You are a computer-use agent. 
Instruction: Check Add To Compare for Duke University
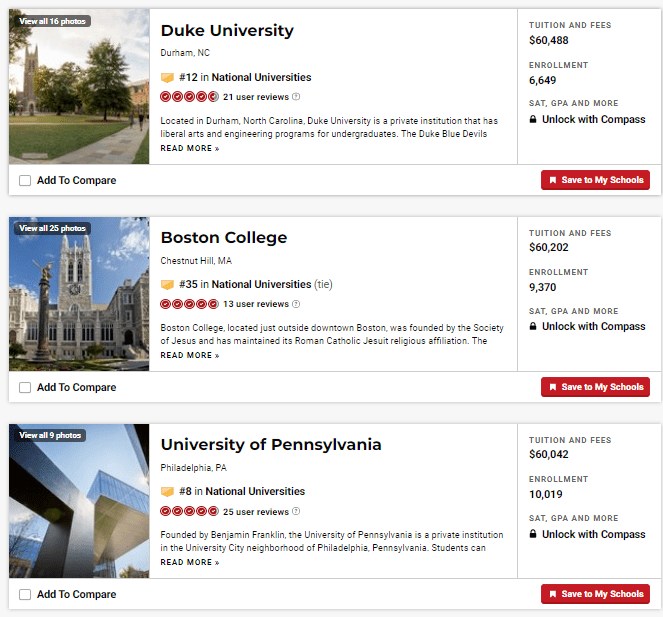25,181
